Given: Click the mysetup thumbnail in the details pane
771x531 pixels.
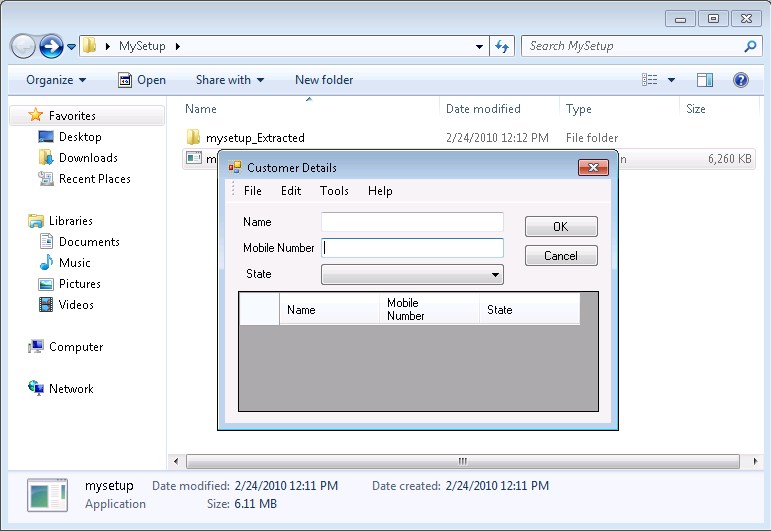Looking at the screenshot, I should pos(47,495).
